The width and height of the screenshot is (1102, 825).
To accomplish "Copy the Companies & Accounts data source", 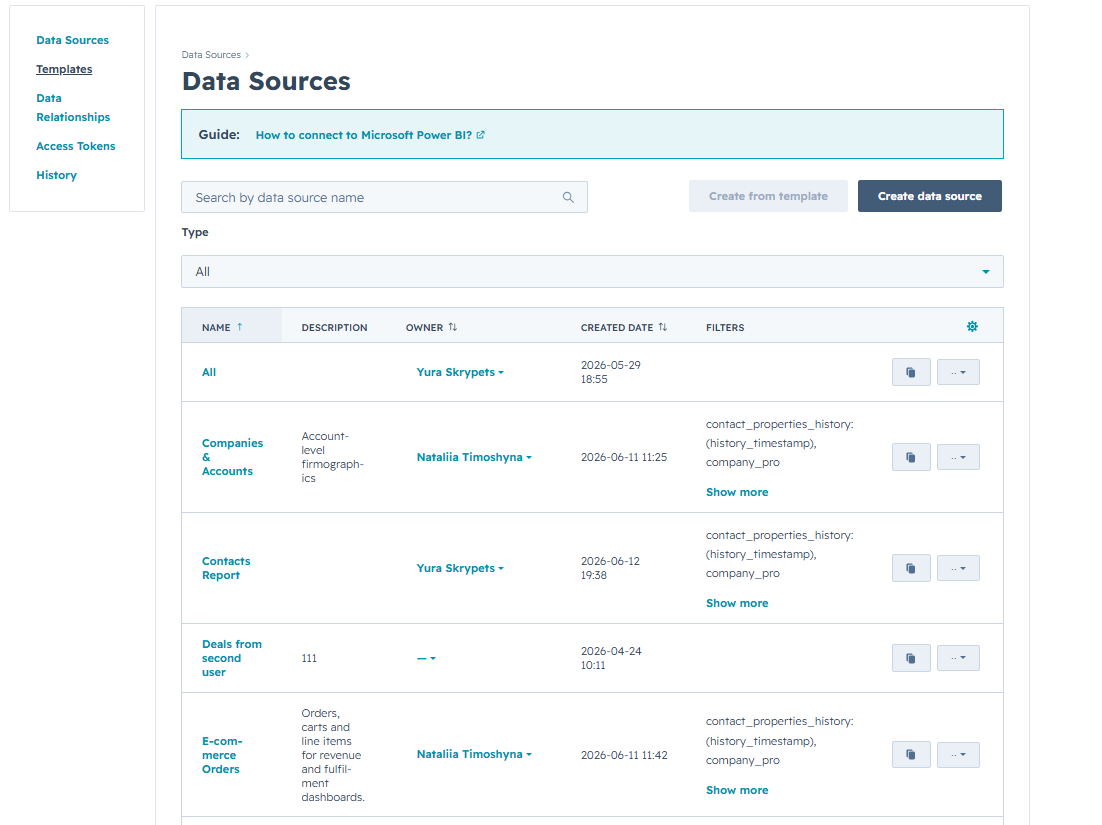I will [911, 457].
